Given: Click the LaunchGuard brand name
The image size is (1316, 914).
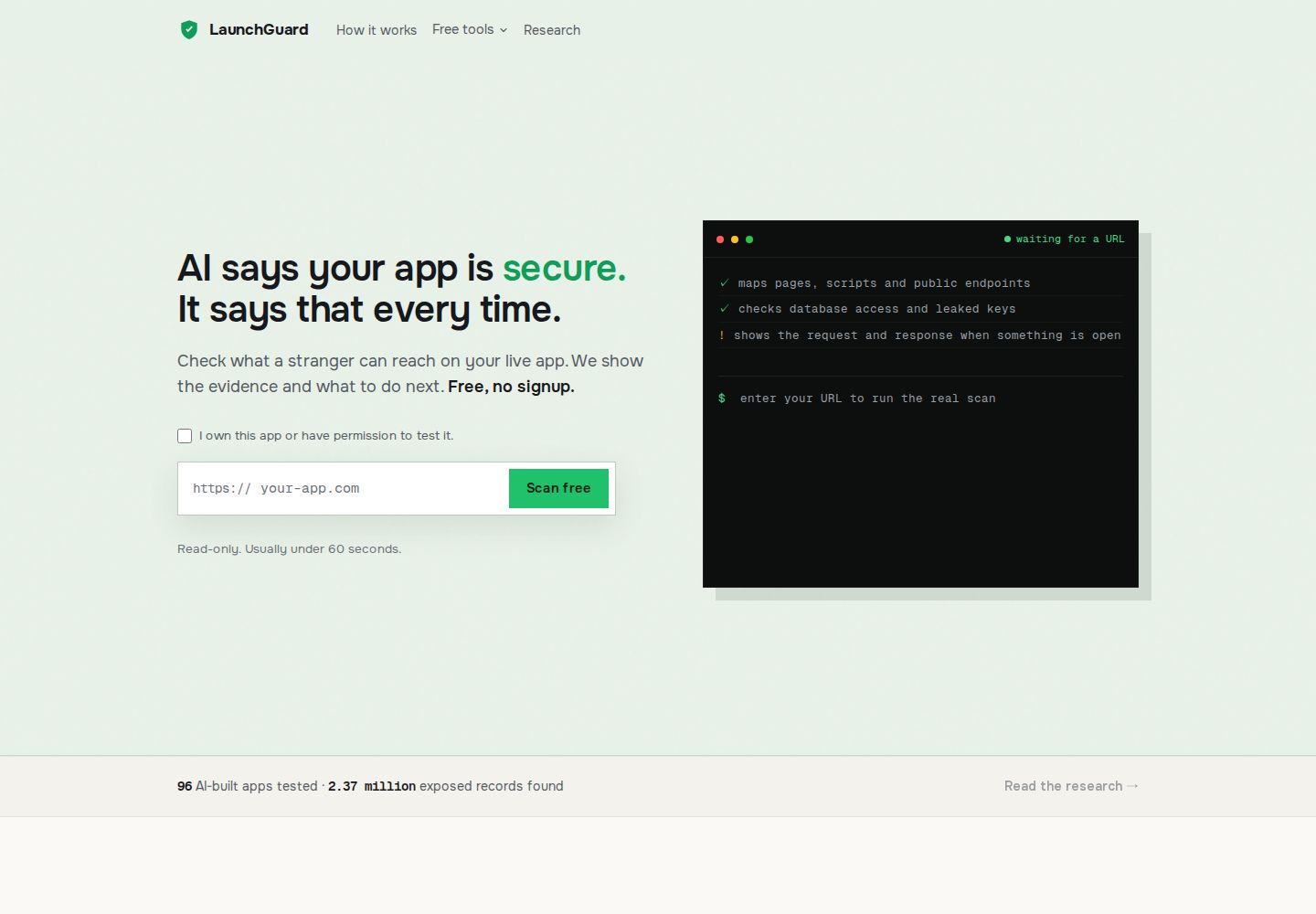Looking at the screenshot, I should 259,29.
